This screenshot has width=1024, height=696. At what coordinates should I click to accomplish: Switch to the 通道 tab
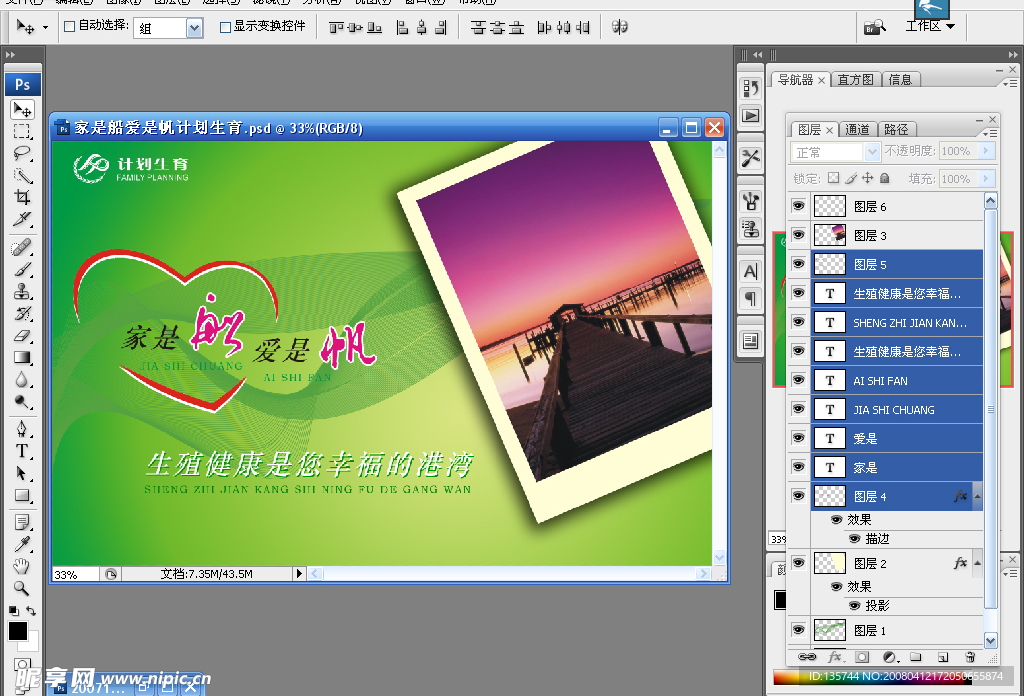pos(856,128)
